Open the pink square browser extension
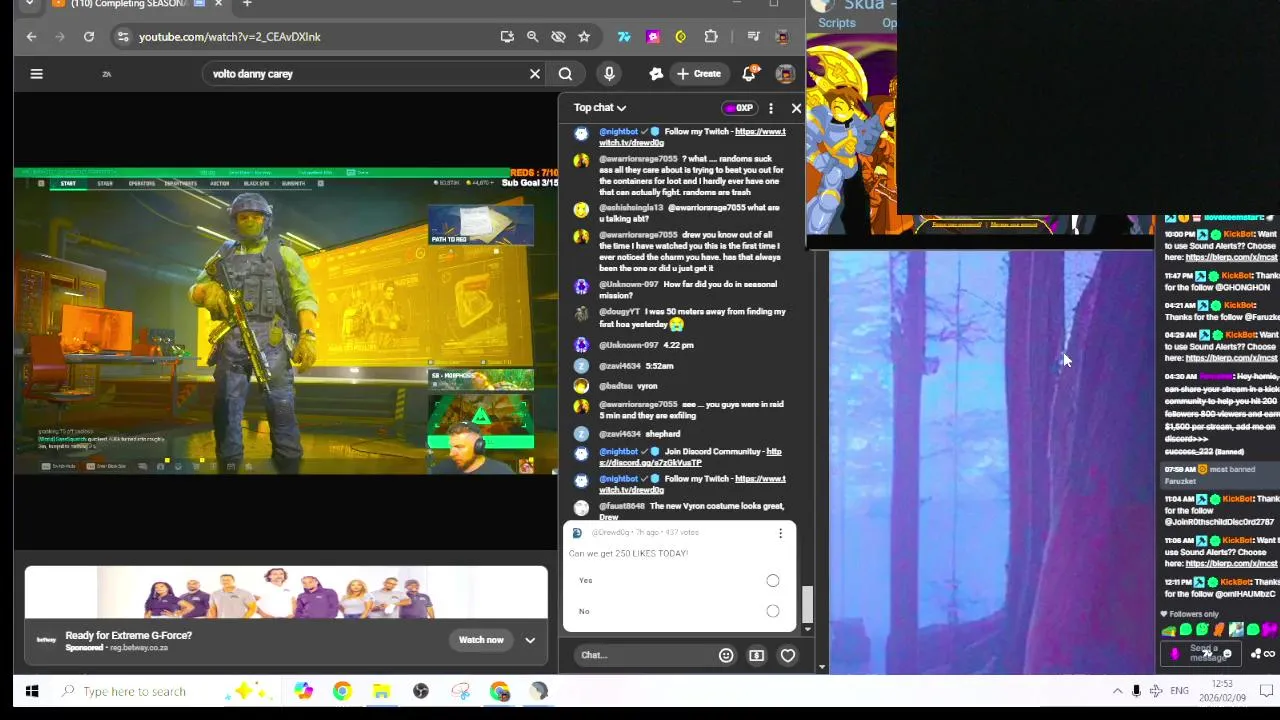 [x=653, y=37]
